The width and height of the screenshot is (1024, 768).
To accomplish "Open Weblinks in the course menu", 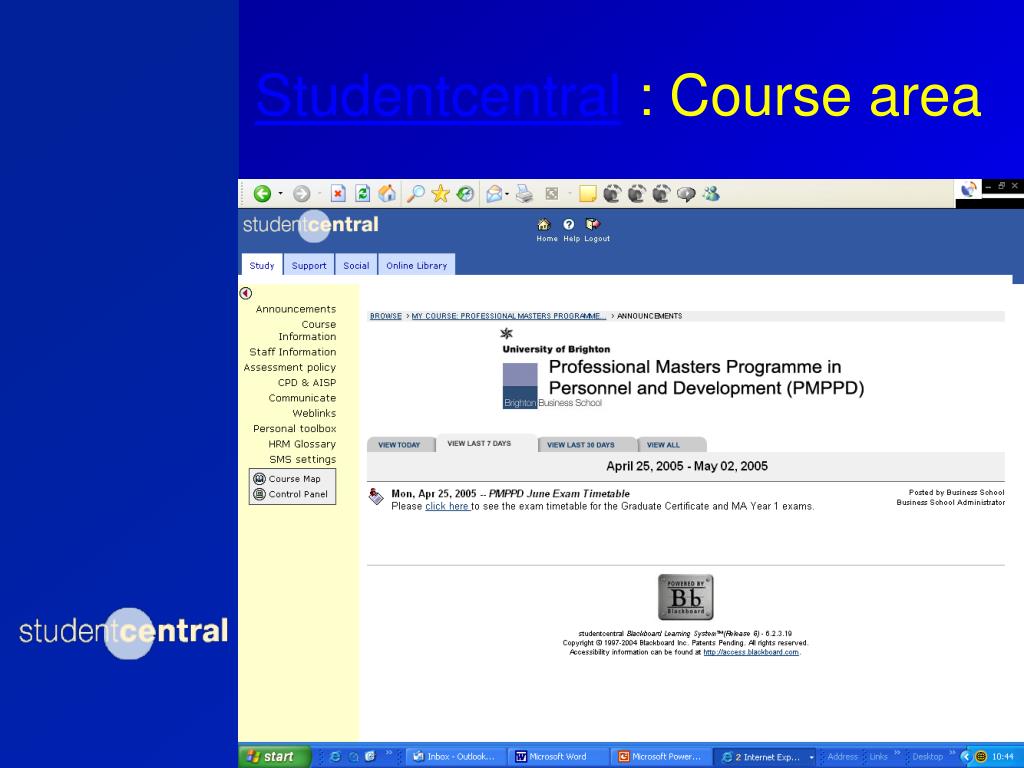I will pyautogui.click(x=314, y=413).
